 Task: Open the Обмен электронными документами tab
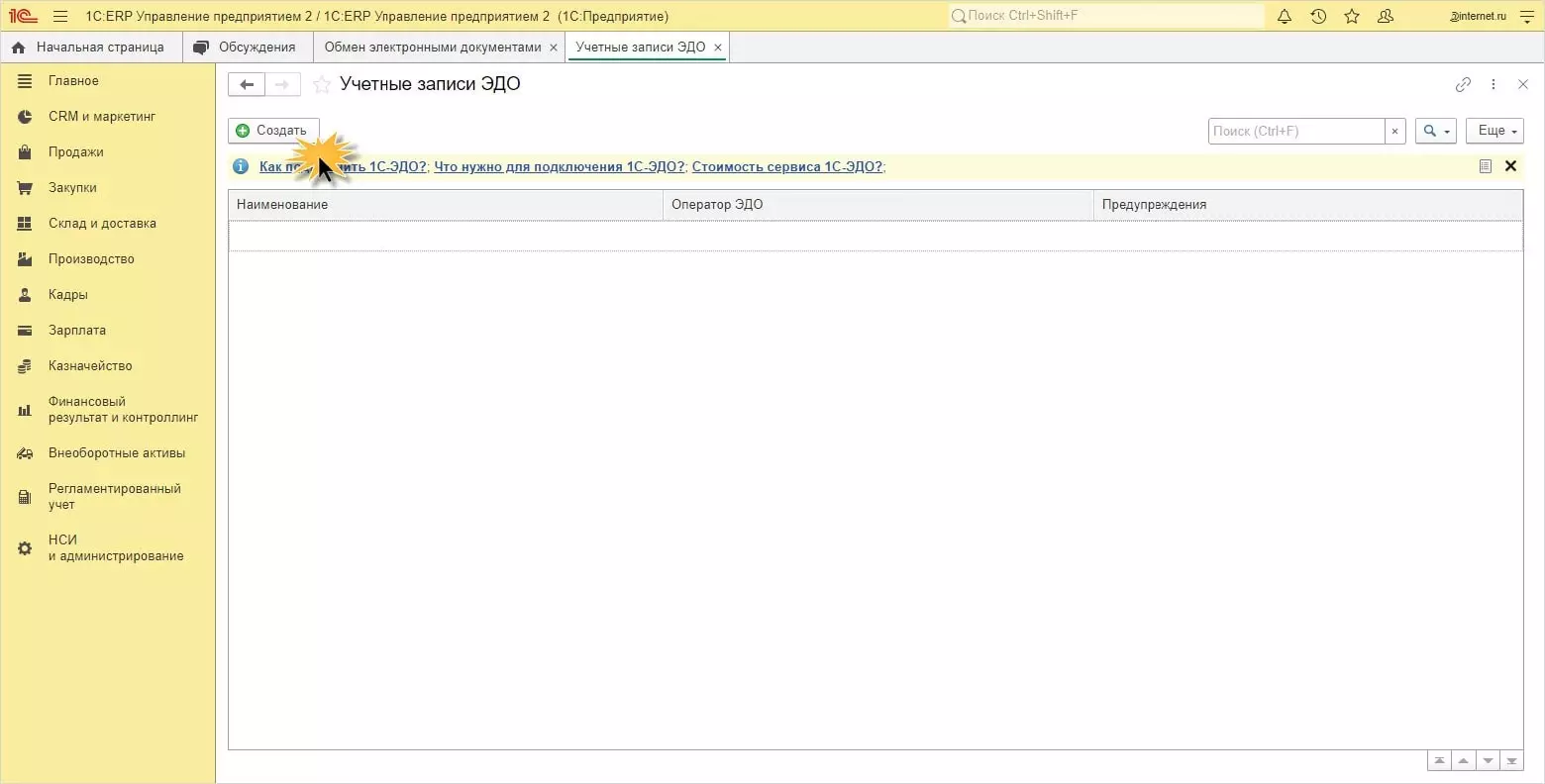tap(433, 47)
